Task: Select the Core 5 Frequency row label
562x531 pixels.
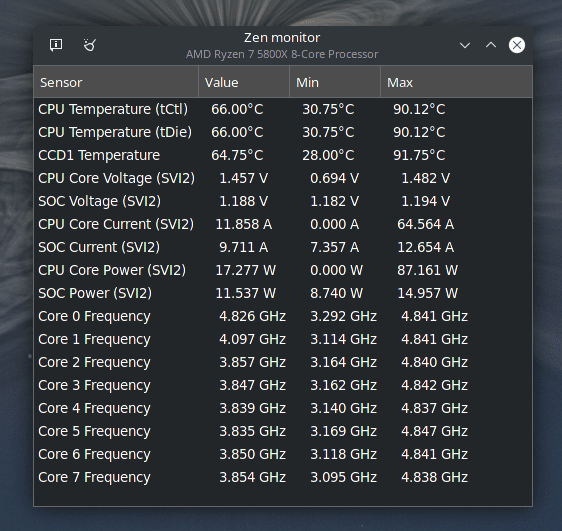Action: (94, 431)
